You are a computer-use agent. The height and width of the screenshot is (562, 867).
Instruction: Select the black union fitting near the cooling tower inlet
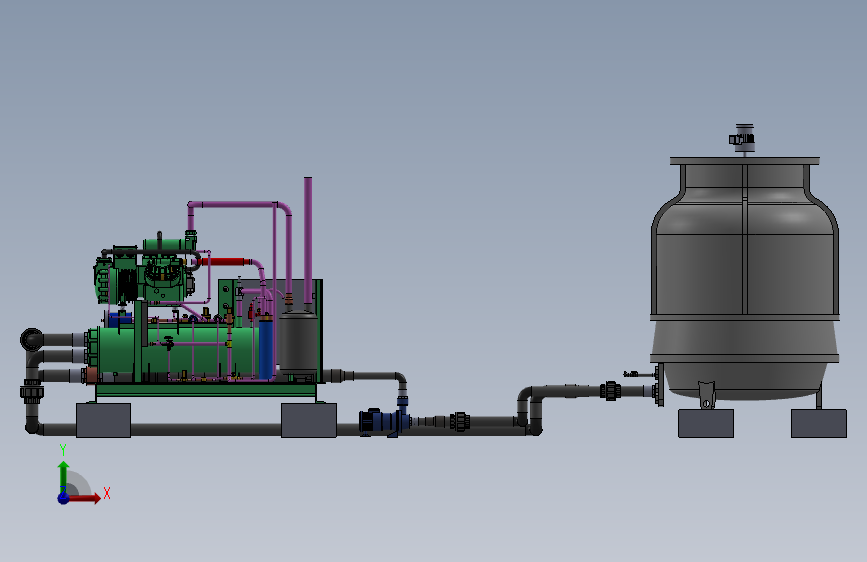(x=610, y=391)
